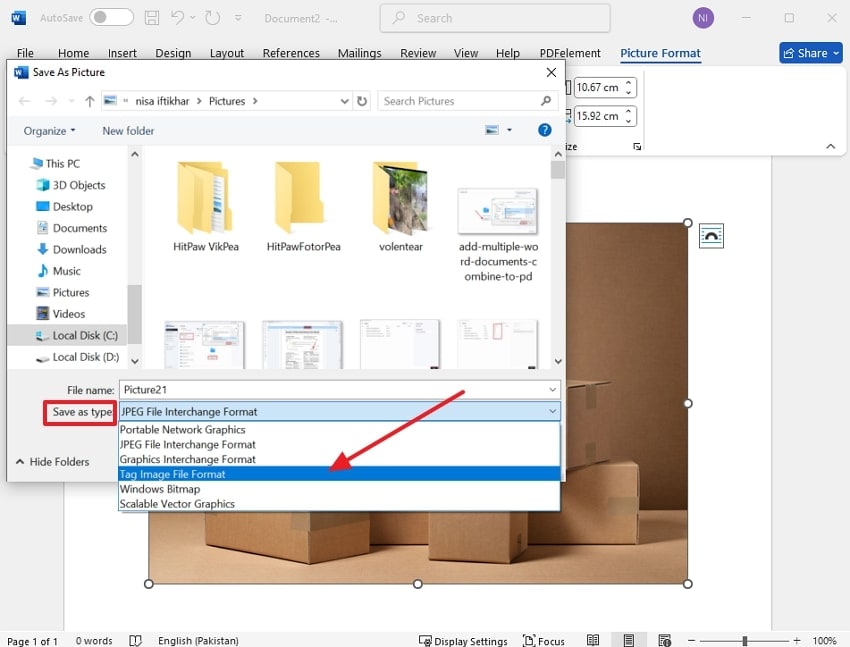The width and height of the screenshot is (850, 647).
Task: Click the blue Help question mark icon
Action: [x=544, y=130]
